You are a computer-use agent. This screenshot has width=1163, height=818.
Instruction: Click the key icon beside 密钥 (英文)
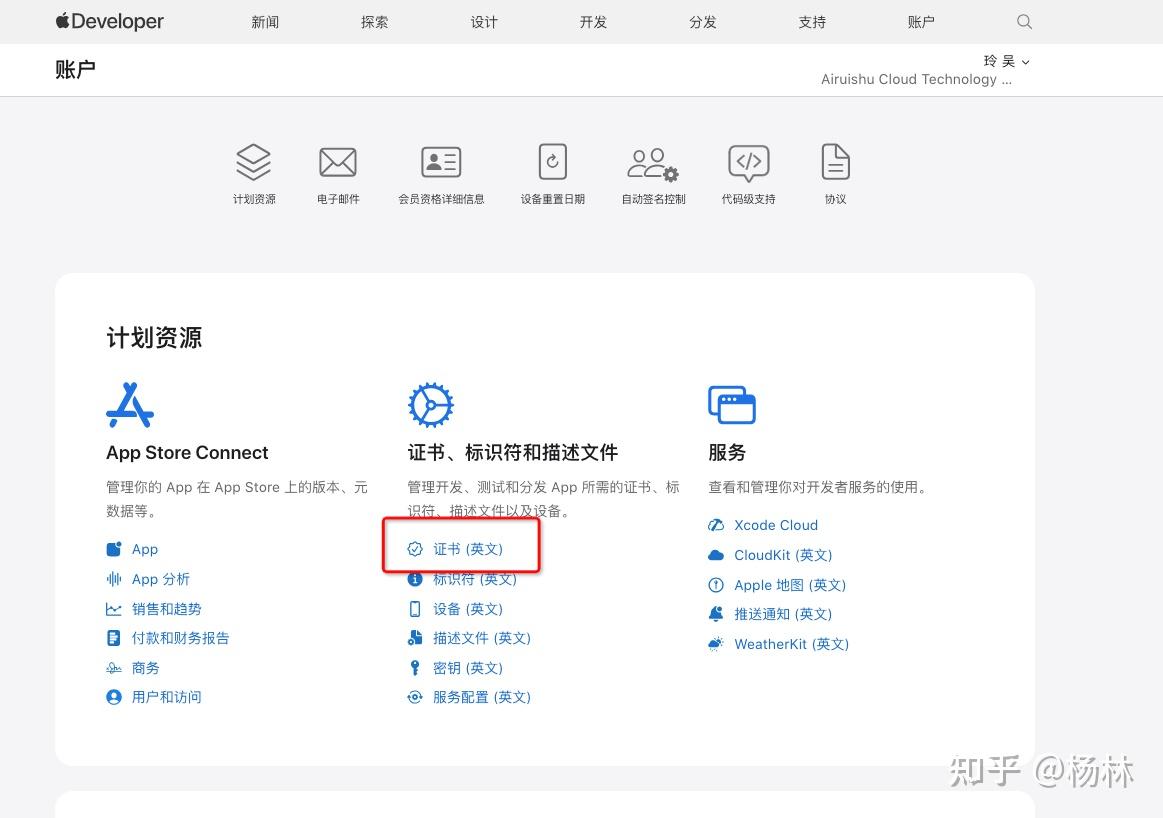click(415, 668)
